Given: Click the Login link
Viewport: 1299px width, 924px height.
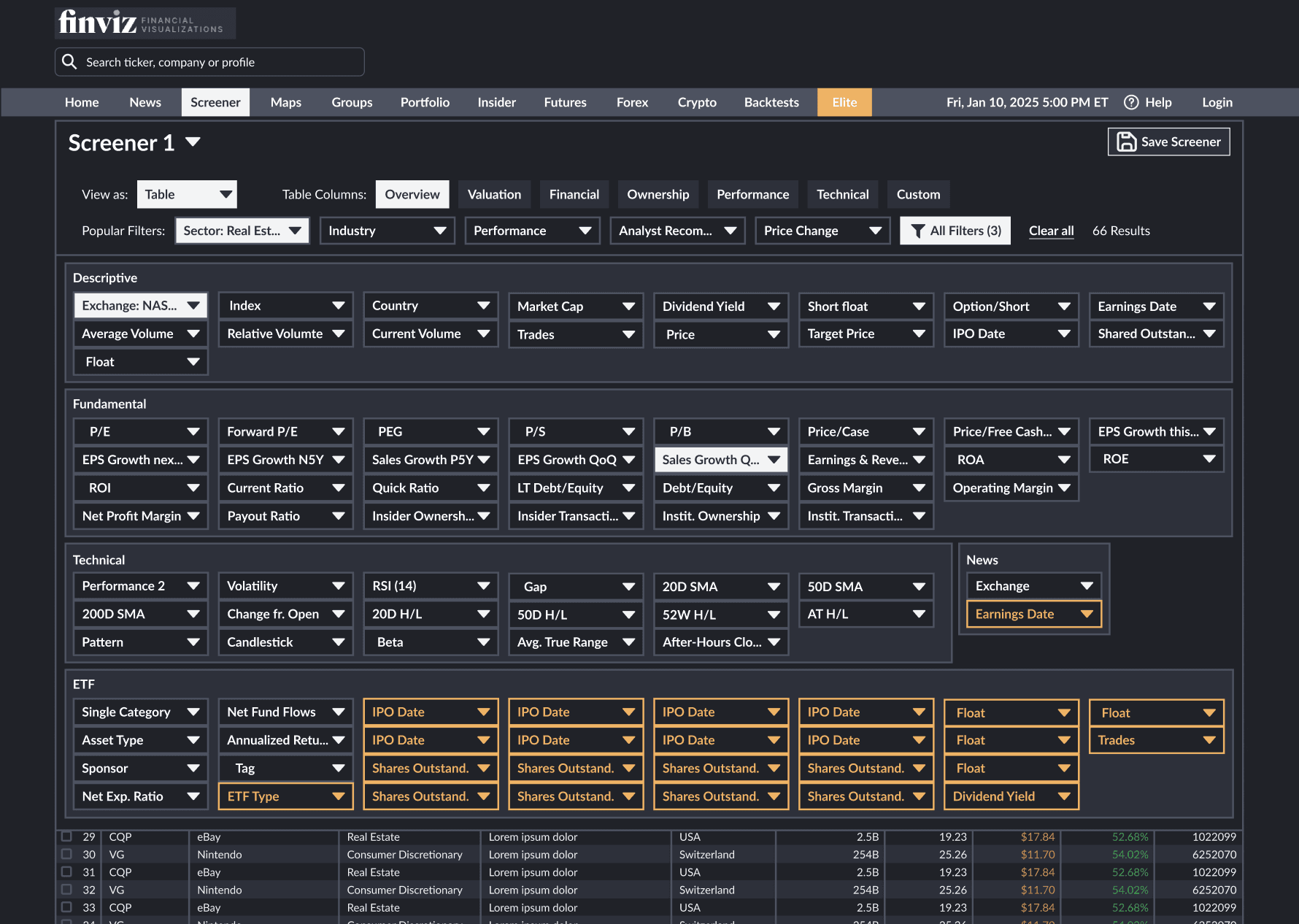Looking at the screenshot, I should click(1217, 102).
